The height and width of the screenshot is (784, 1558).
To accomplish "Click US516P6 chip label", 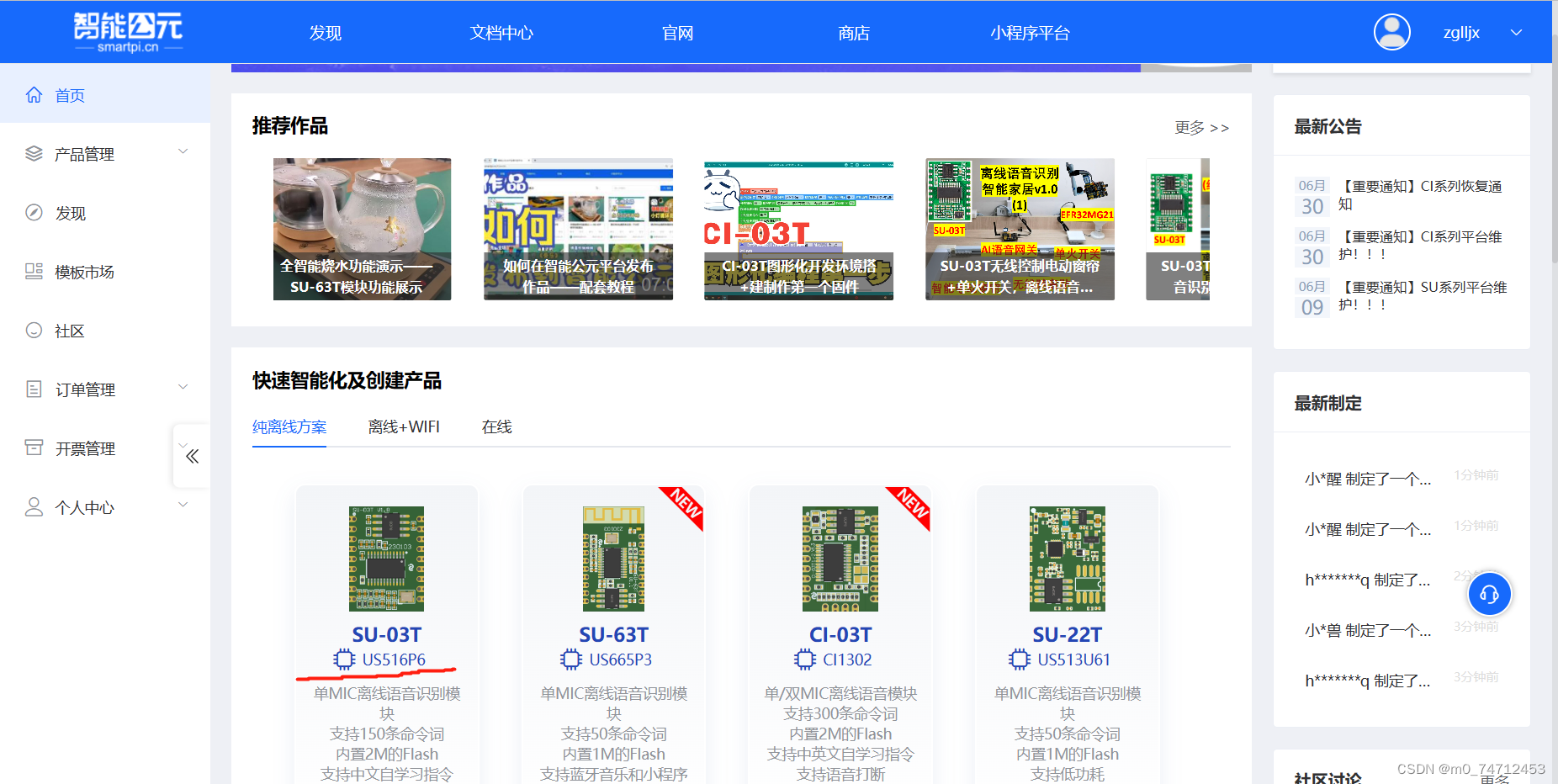I will tap(394, 660).
